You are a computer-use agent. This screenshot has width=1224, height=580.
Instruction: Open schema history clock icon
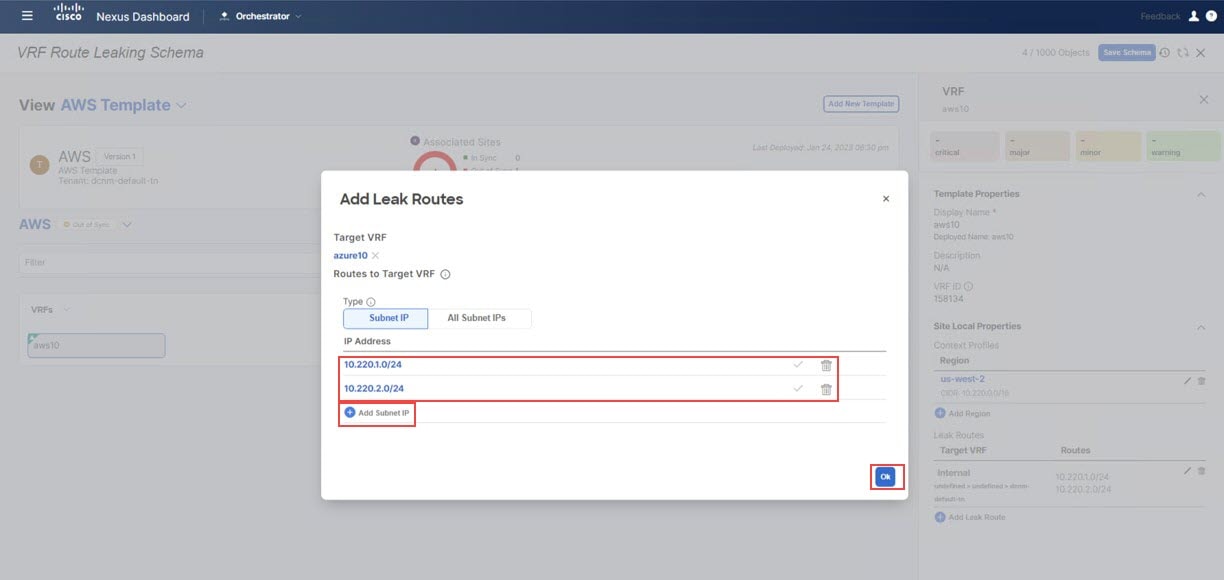(1165, 52)
